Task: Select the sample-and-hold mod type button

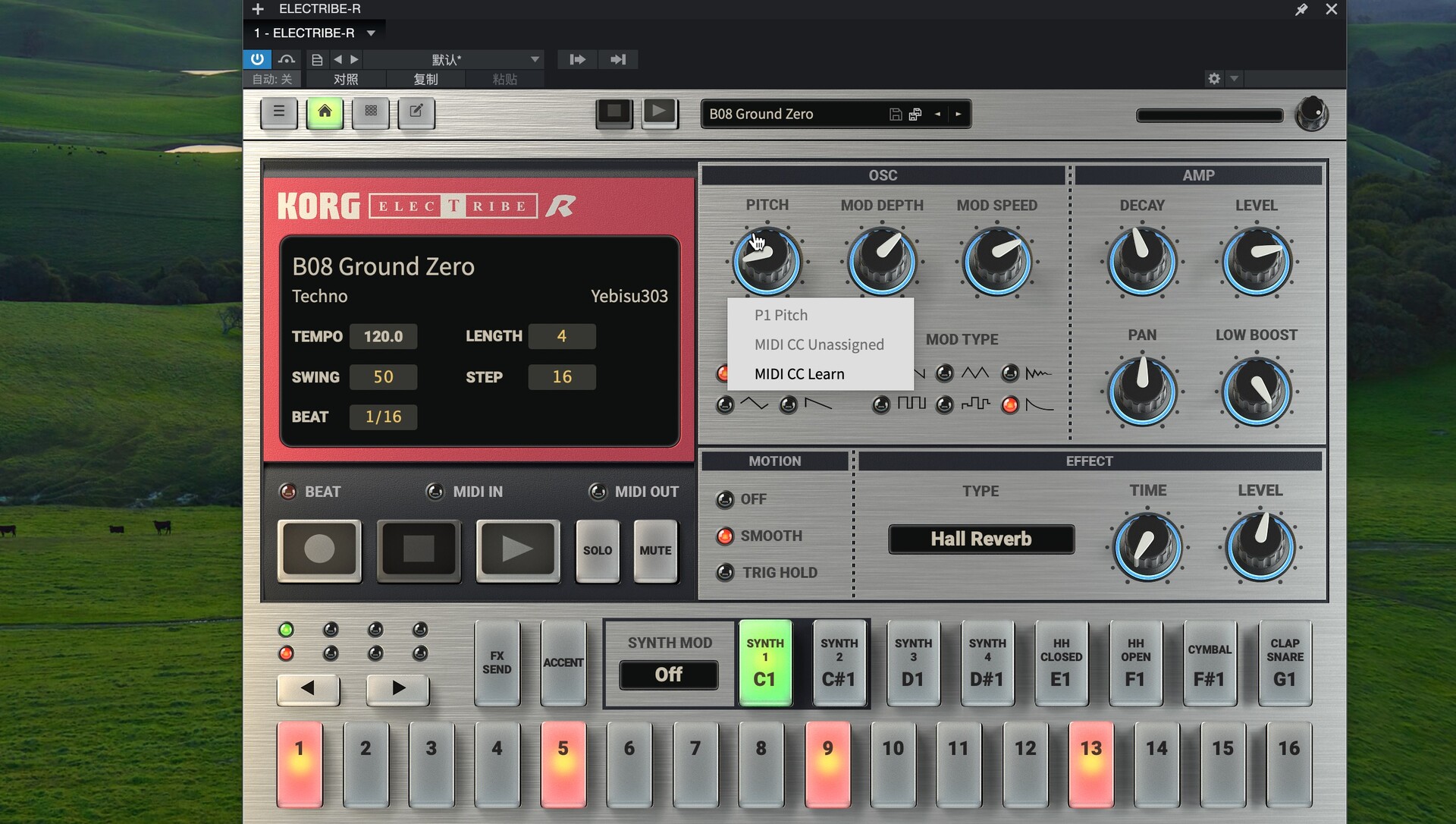Action: [945, 405]
